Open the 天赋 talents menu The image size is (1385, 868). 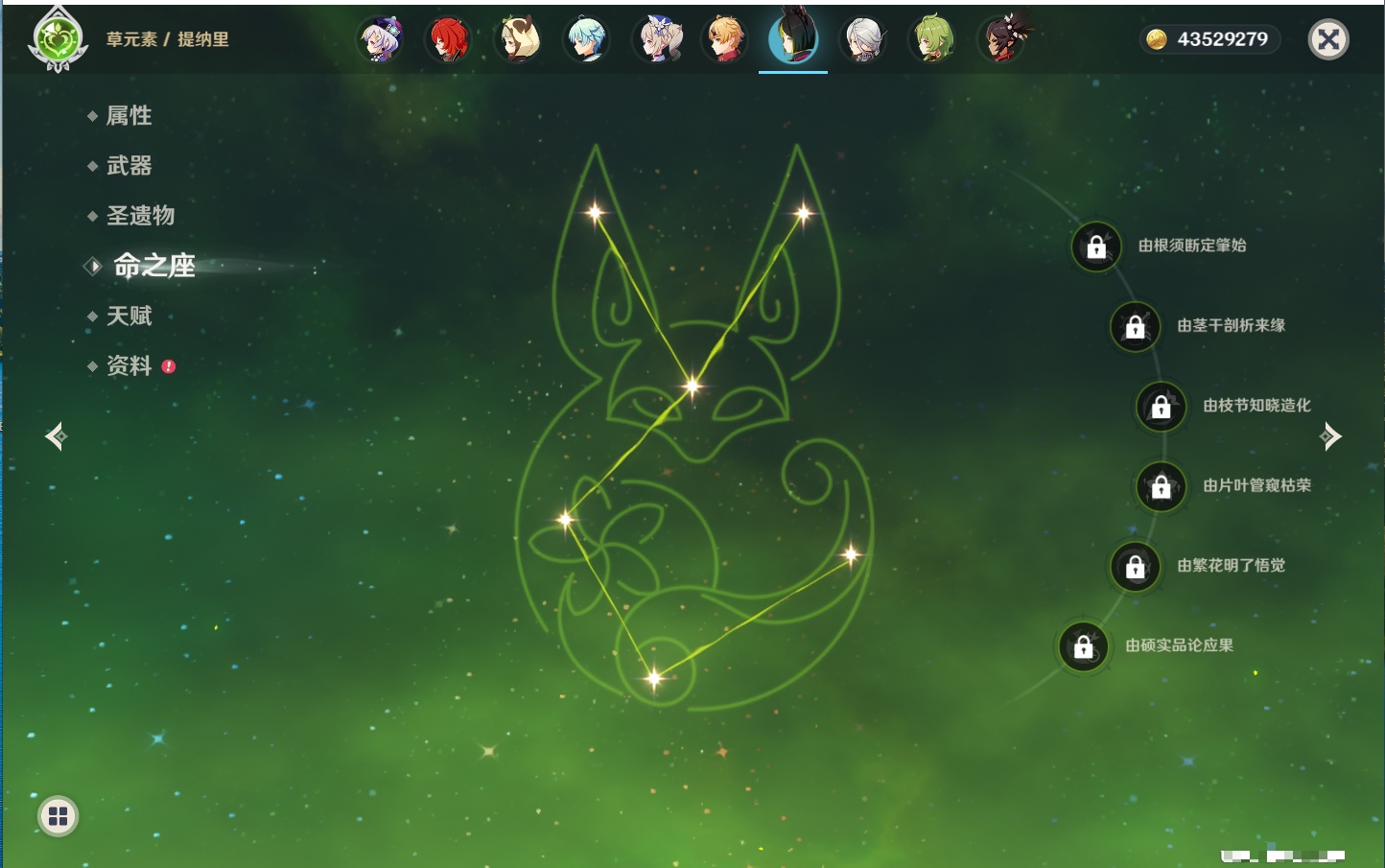tap(129, 316)
